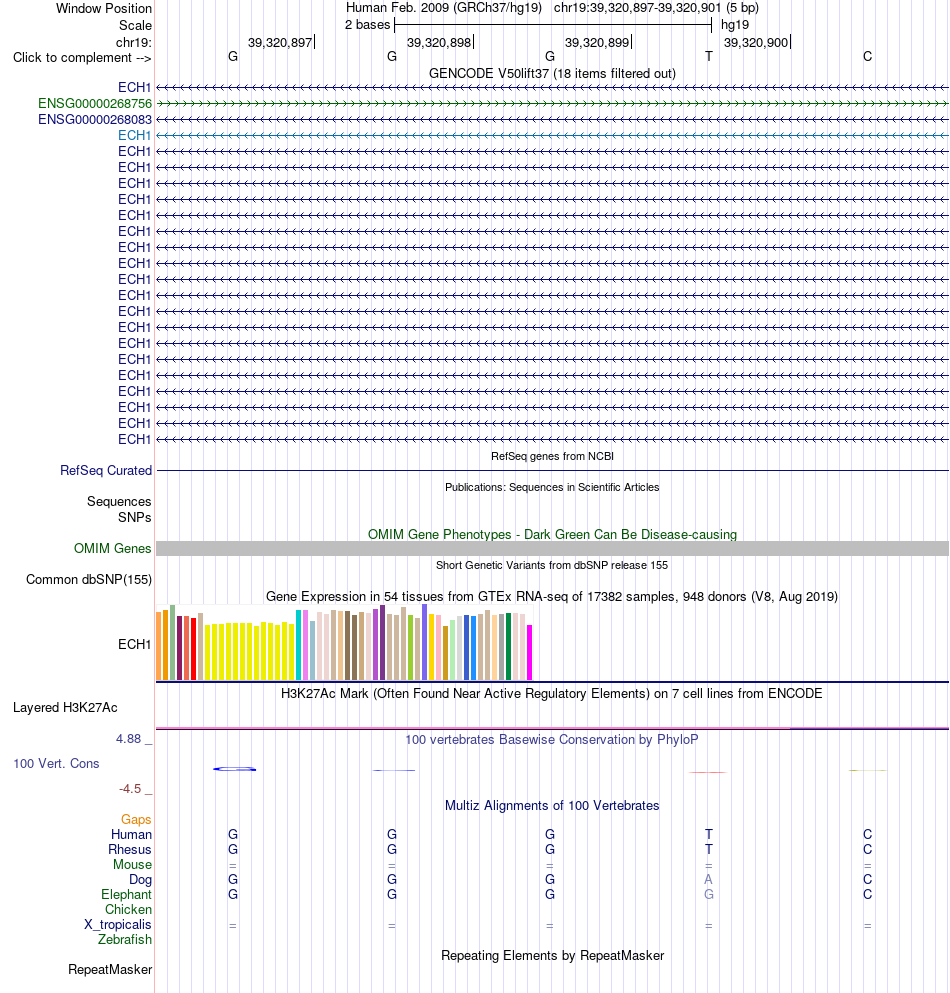Open '100 vertebrates Basewise Conservation by PhyloP' title
Image resolution: width=950 pixels, height=993 pixels.
tap(552, 740)
